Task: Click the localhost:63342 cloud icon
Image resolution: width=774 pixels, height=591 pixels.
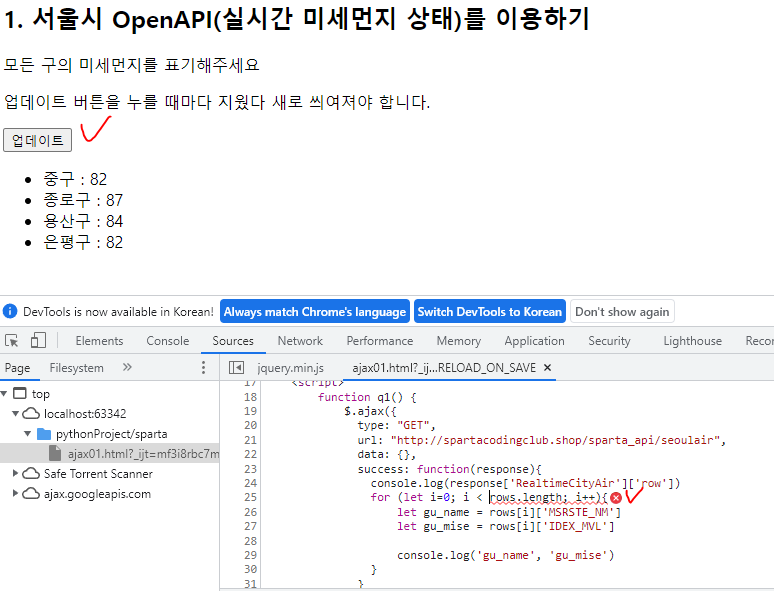Action: (31, 413)
